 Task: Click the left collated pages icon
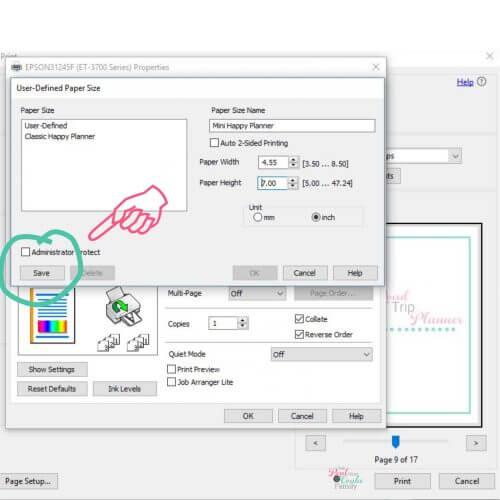109,342
